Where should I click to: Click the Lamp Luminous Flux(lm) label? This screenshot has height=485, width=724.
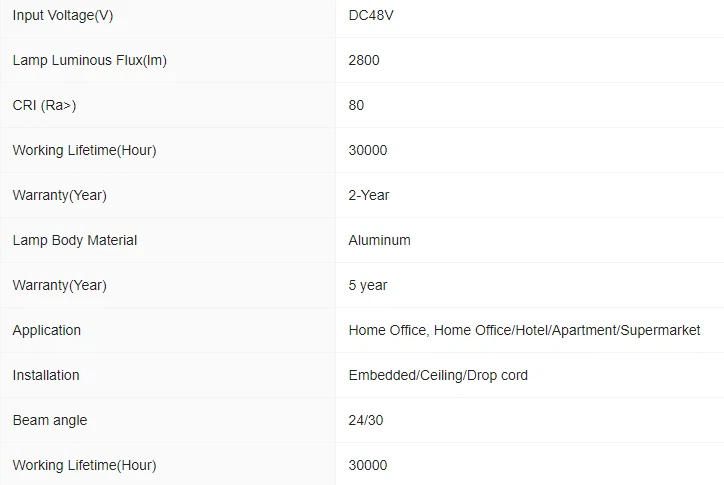click(x=89, y=60)
